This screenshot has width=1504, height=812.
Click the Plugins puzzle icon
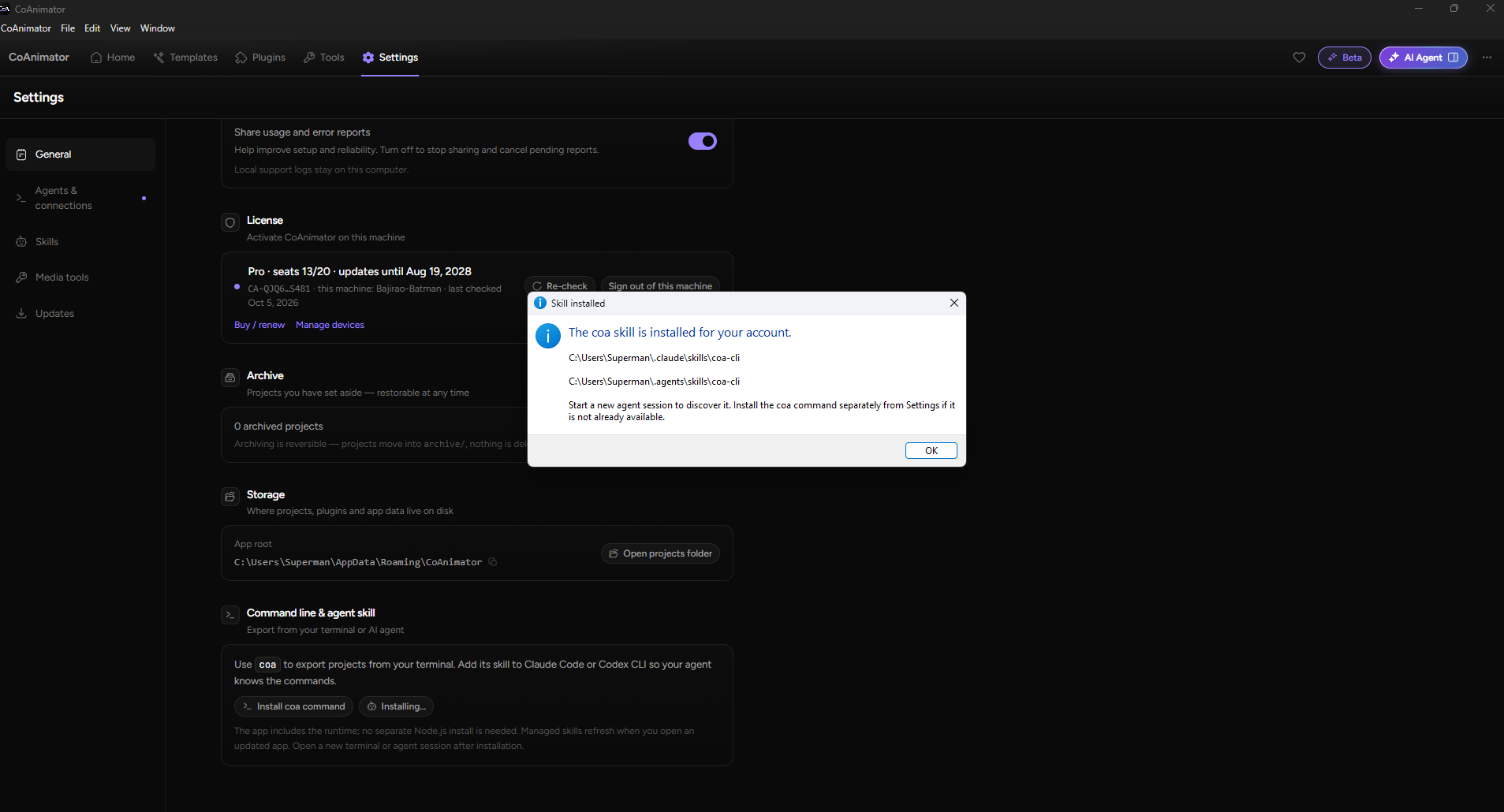pyautogui.click(x=241, y=58)
